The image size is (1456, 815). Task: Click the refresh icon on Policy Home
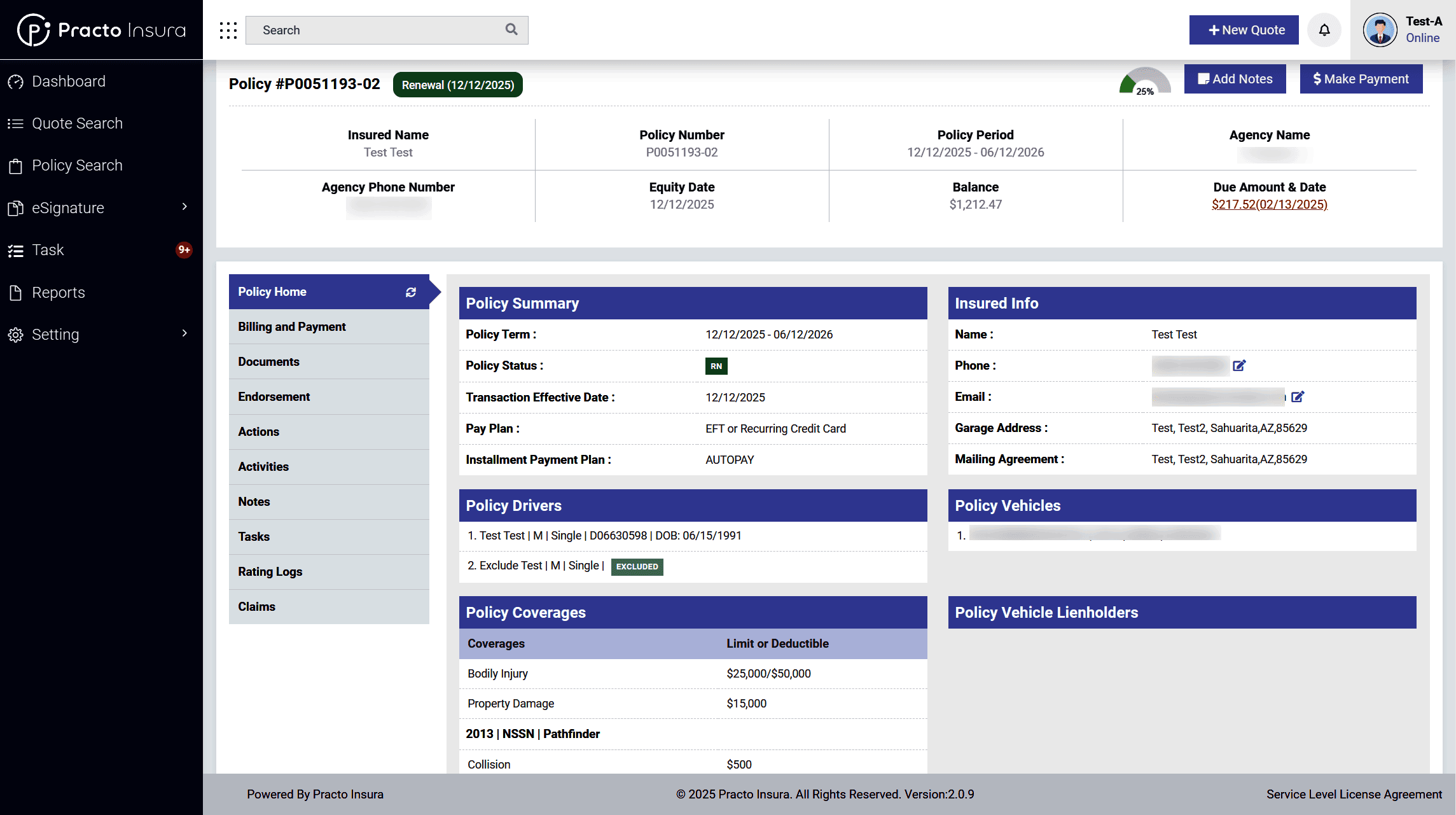[x=411, y=292]
